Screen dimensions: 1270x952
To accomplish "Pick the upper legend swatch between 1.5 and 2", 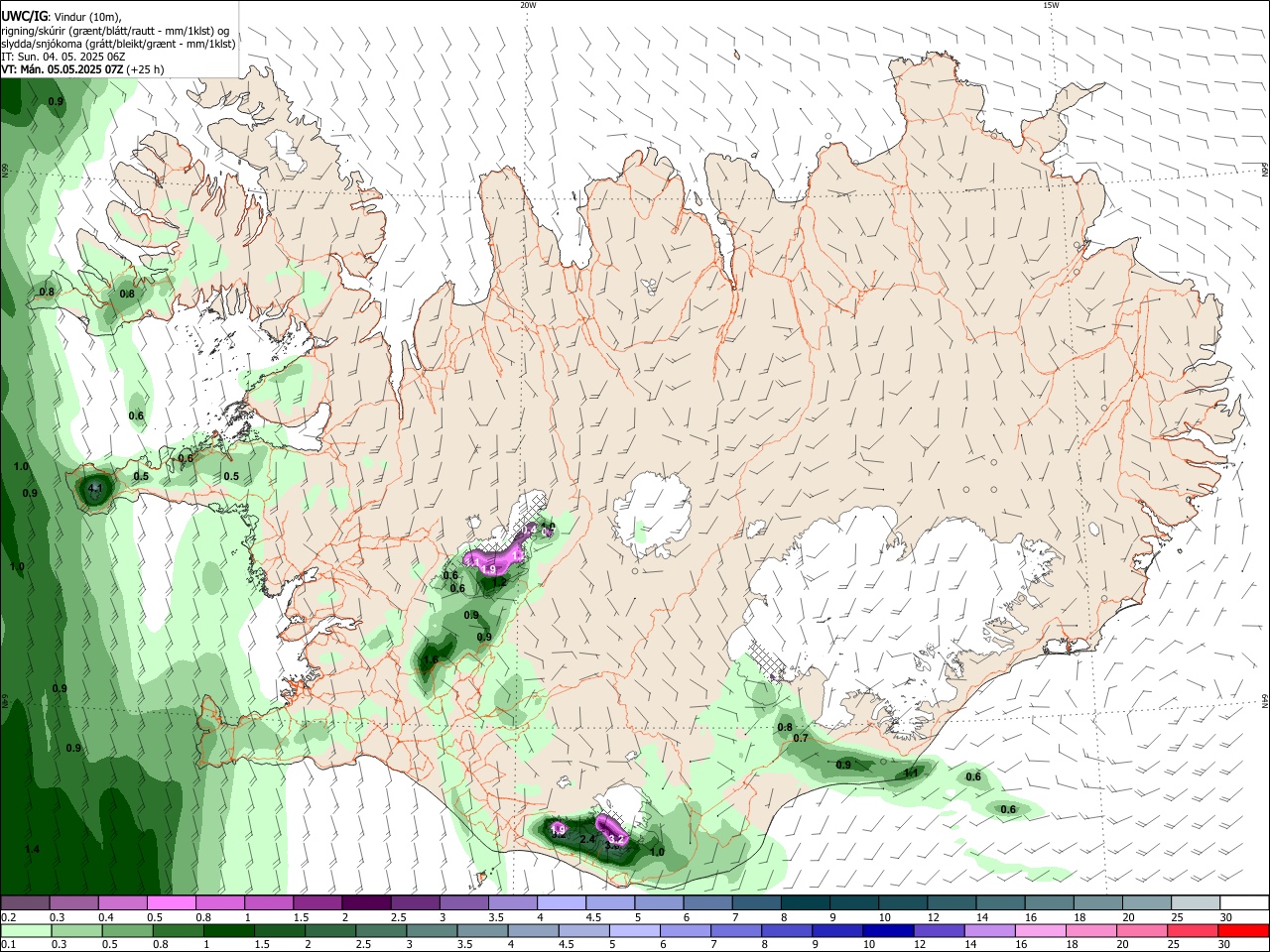I will pyautogui.click(x=317, y=902).
